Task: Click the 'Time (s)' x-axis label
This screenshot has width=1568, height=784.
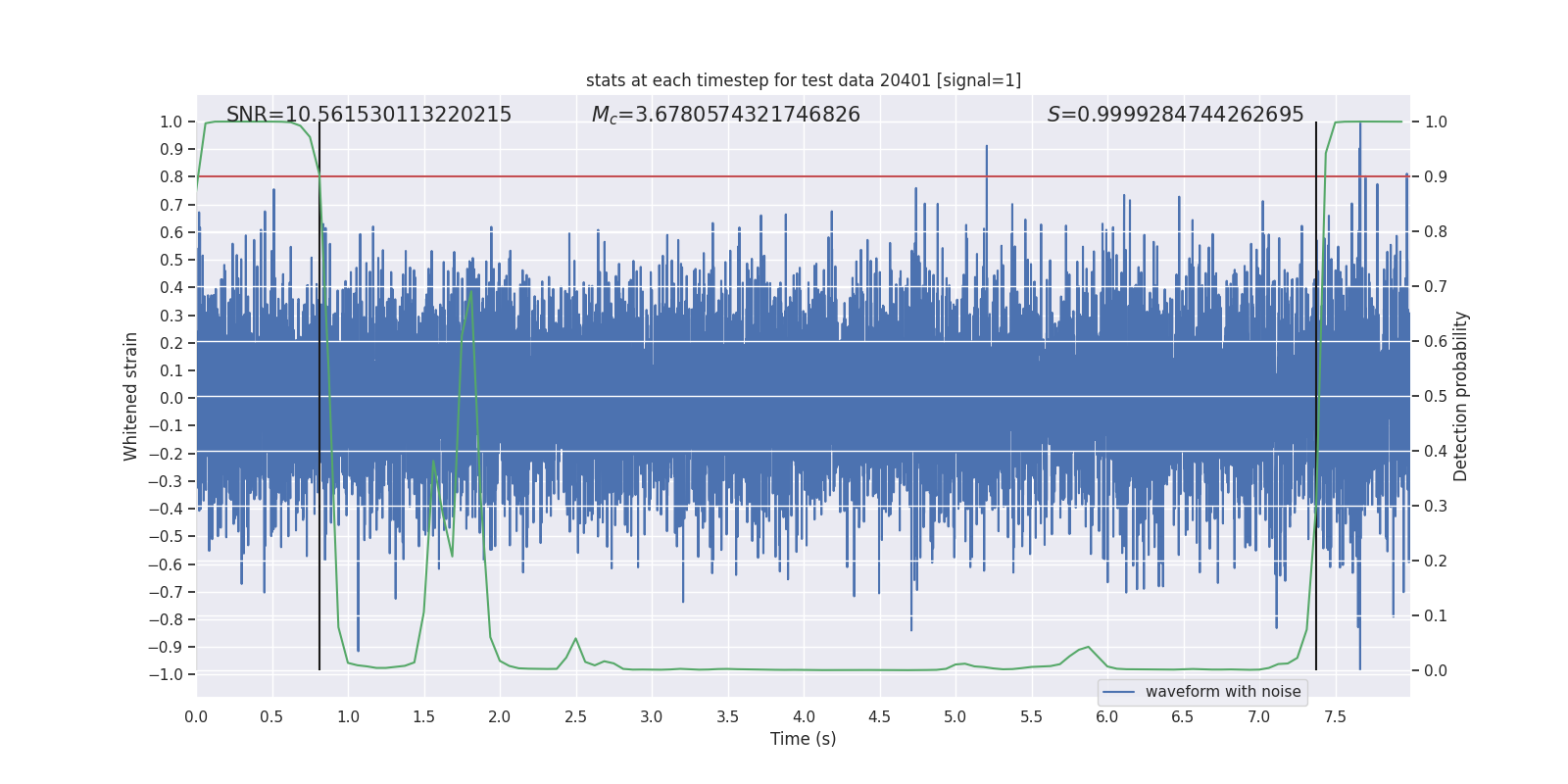Action: [803, 739]
